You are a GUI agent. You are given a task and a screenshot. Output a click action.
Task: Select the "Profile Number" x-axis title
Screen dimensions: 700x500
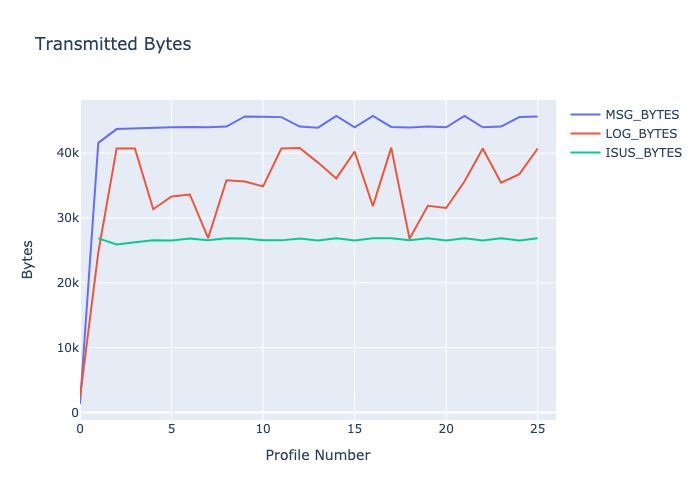(317, 455)
